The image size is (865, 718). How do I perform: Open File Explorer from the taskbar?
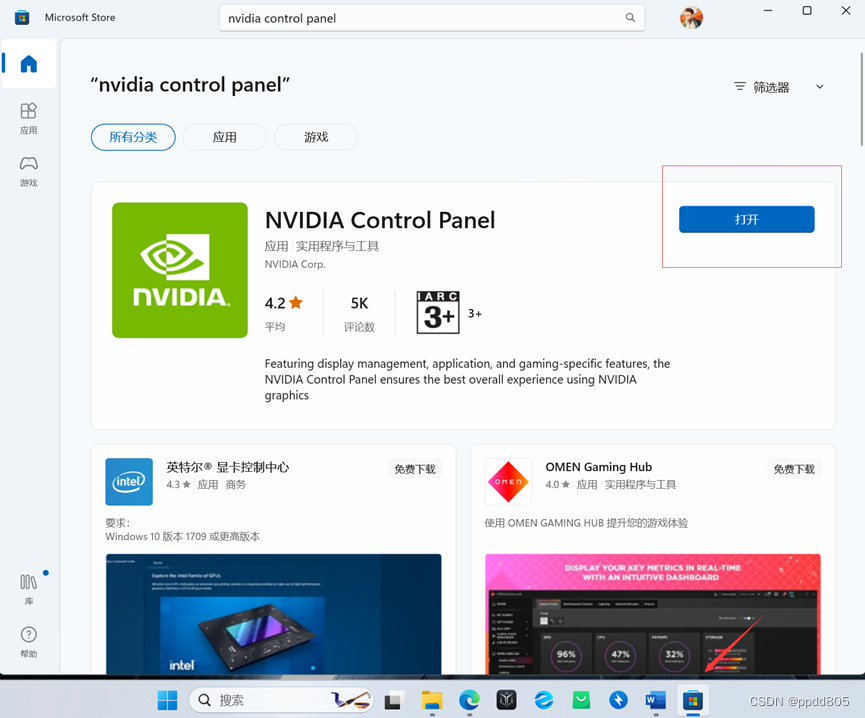pos(432,700)
